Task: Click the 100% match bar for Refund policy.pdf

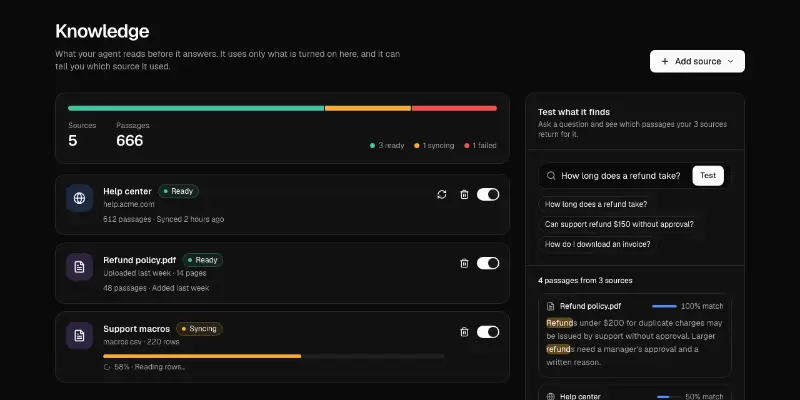Action: tap(664, 307)
